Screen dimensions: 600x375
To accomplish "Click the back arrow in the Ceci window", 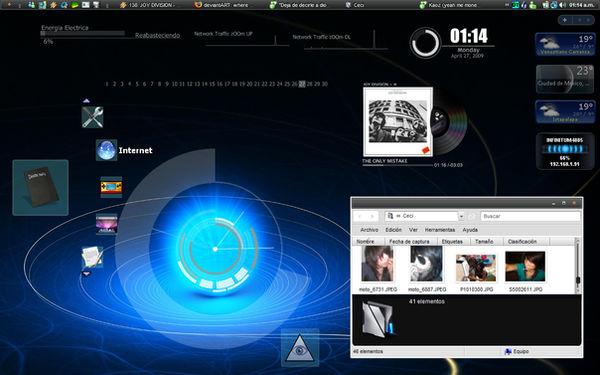I will (360, 217).
